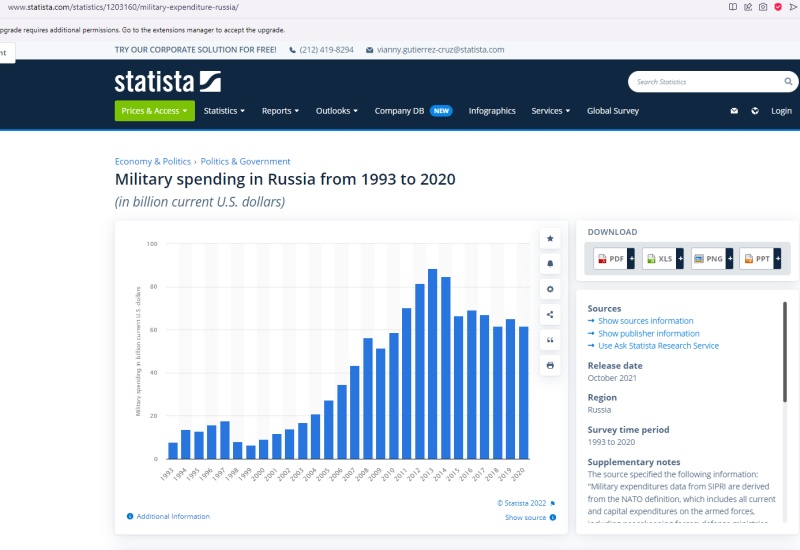Click the 2013 bar in the chart

click(x=432, y=364)
